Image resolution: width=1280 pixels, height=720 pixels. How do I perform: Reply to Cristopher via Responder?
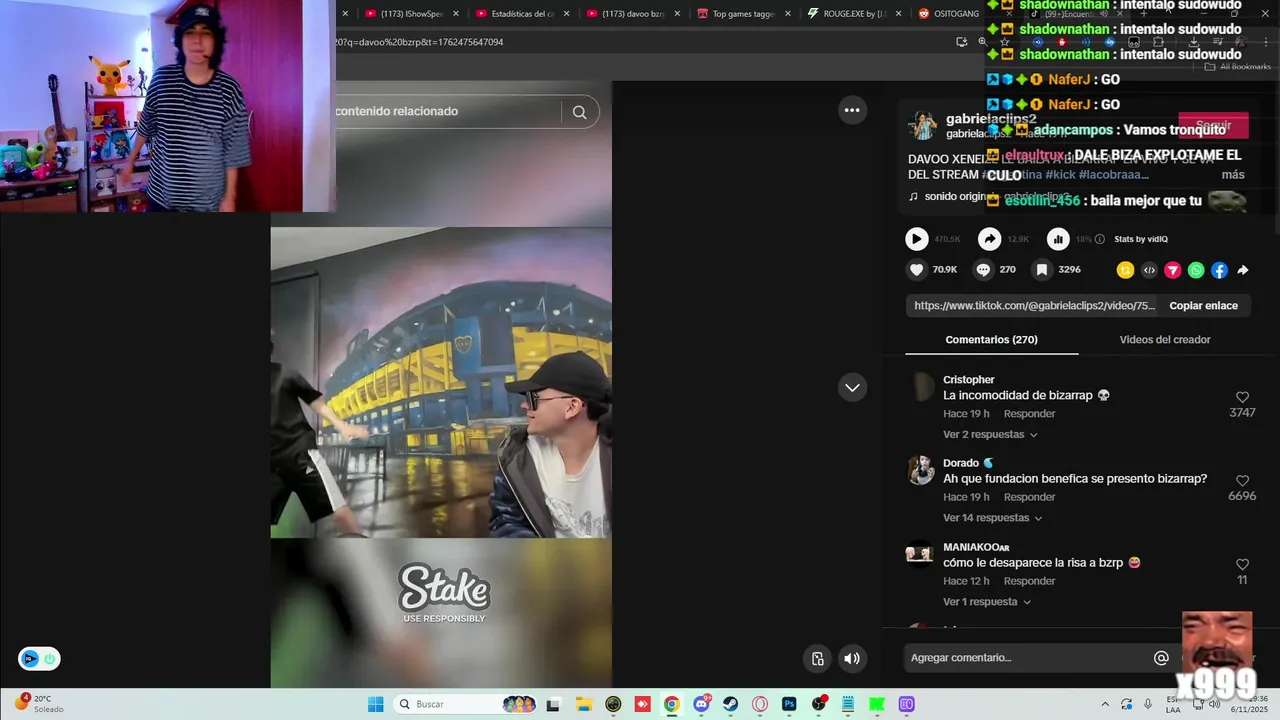pyautogui.click(x=1029, y=414)
